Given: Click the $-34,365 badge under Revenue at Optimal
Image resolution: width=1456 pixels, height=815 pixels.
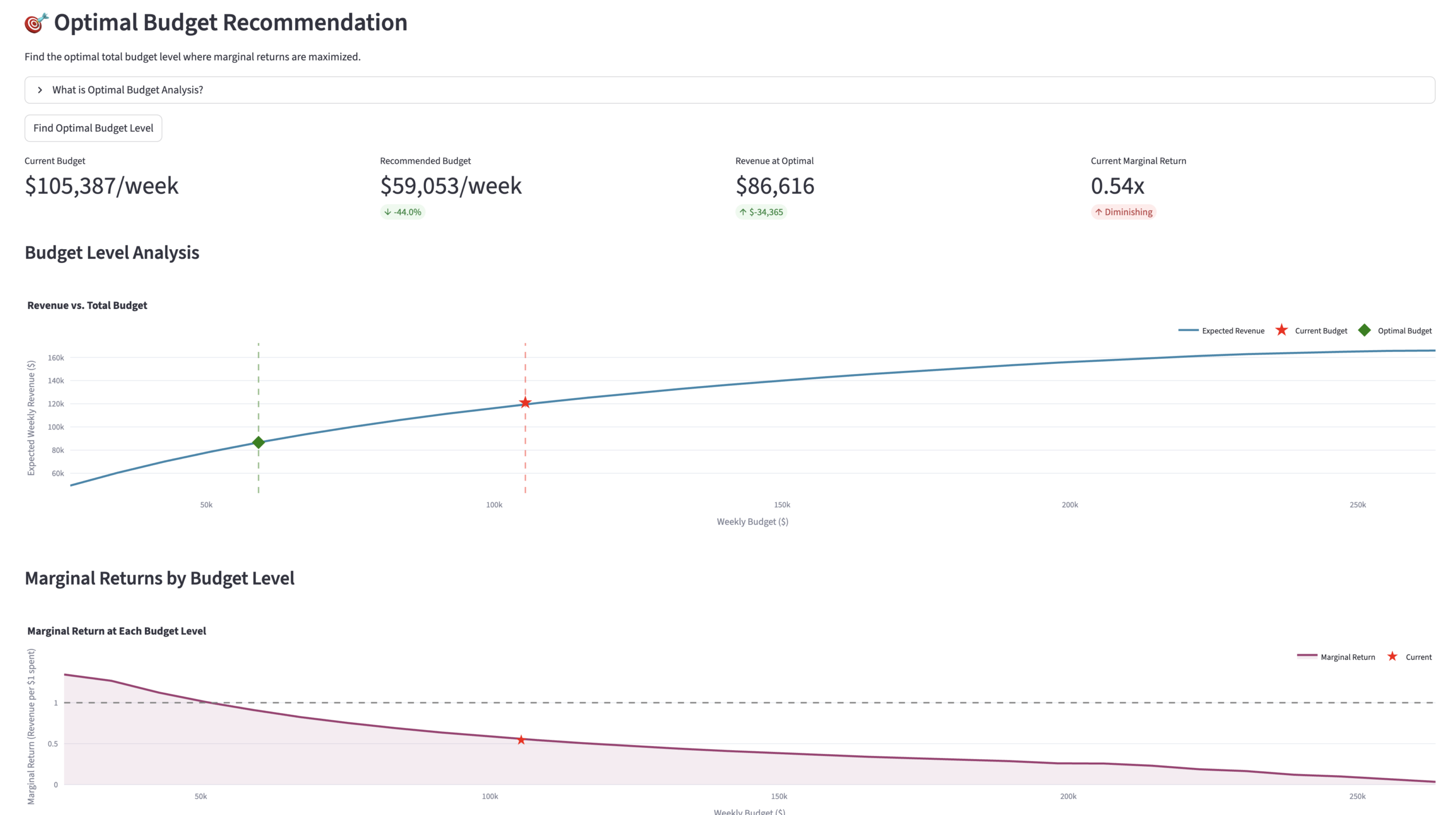Looking at the screenshot, I should tap(762, 212).
